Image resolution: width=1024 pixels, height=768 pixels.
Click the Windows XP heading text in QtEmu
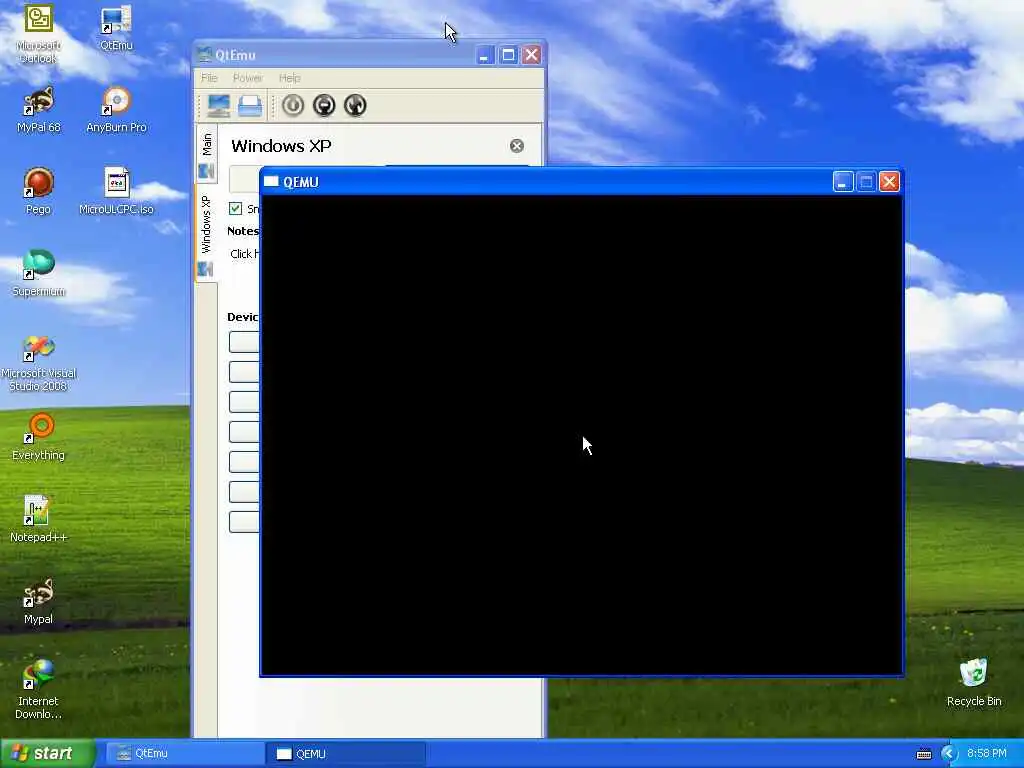(x=281, y=146)
